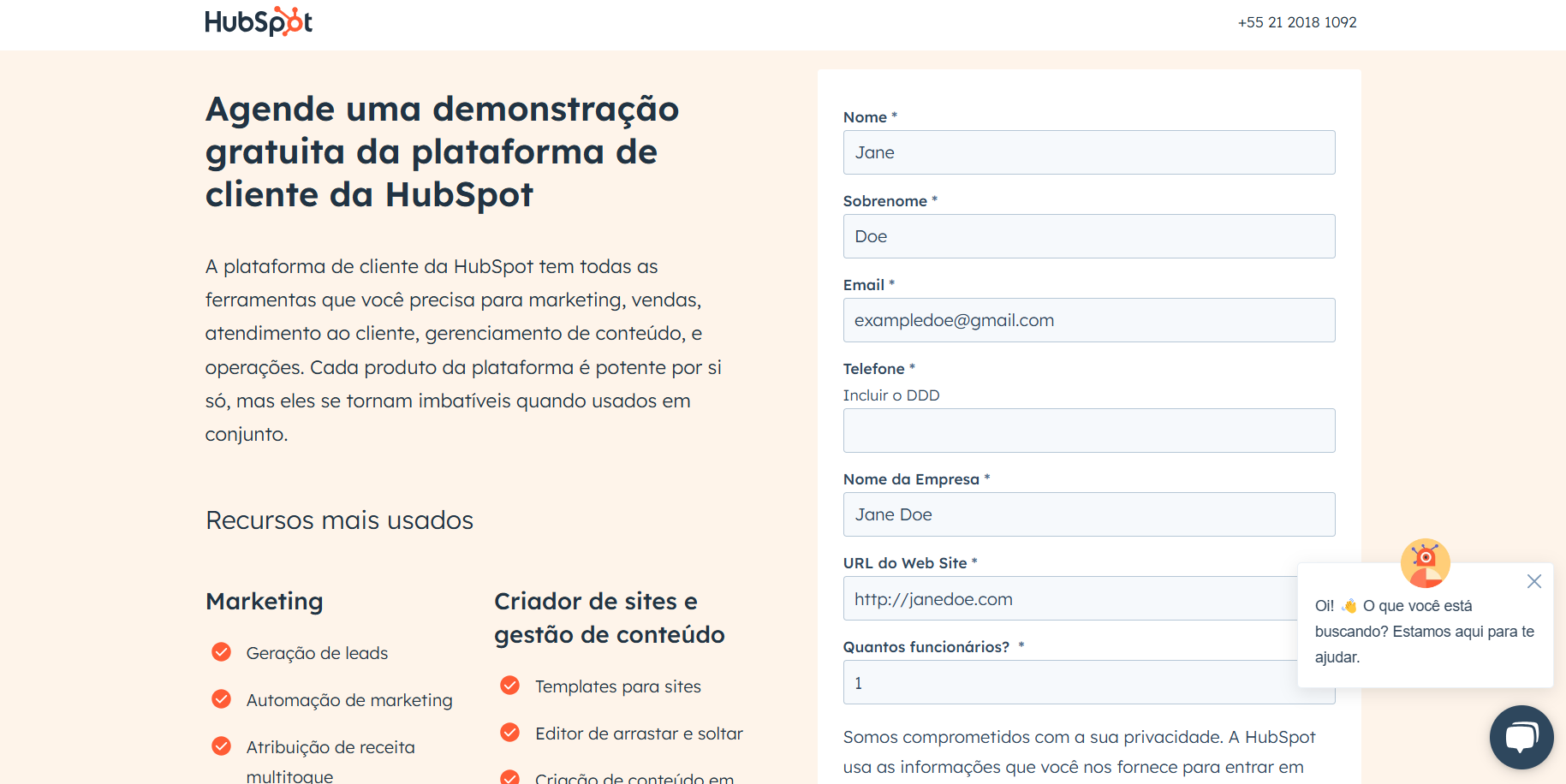
Task: Click the Nome input field
Action: click(1089, 152)
